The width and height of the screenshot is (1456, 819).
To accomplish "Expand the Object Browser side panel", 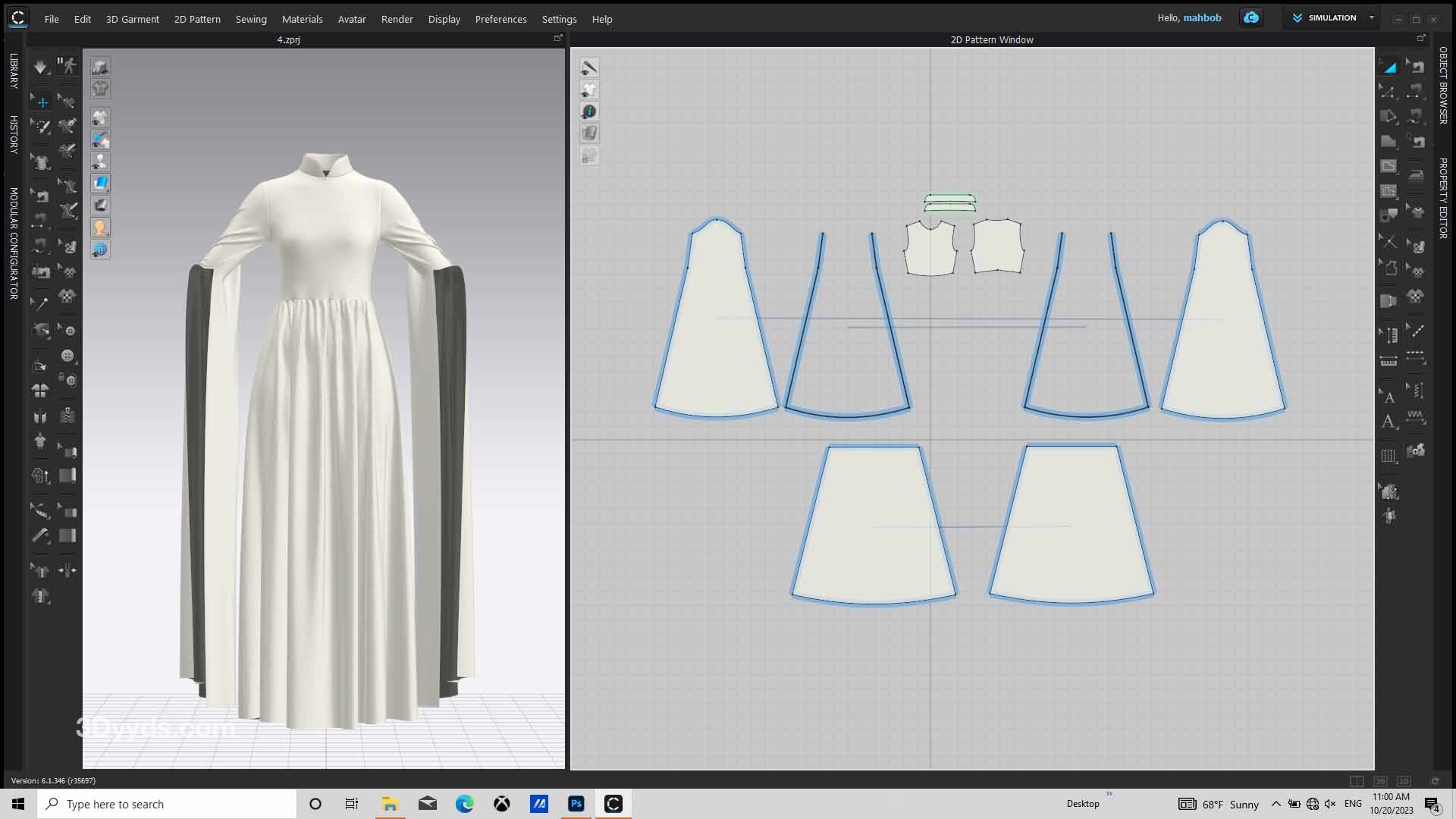I will (x=1443, y=85).
